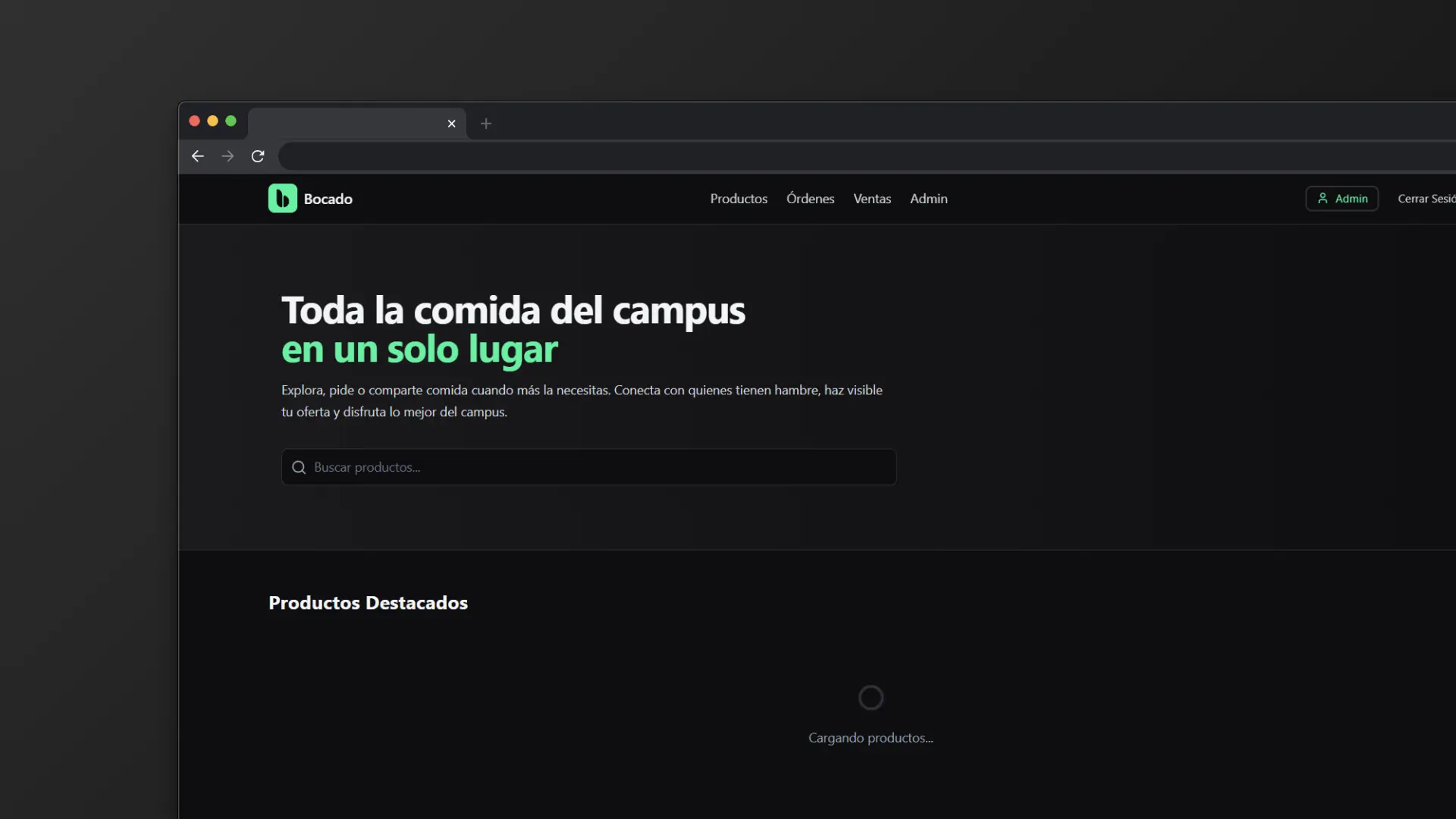Open the Productos section

pyautogui.click(x=739, y=198)
